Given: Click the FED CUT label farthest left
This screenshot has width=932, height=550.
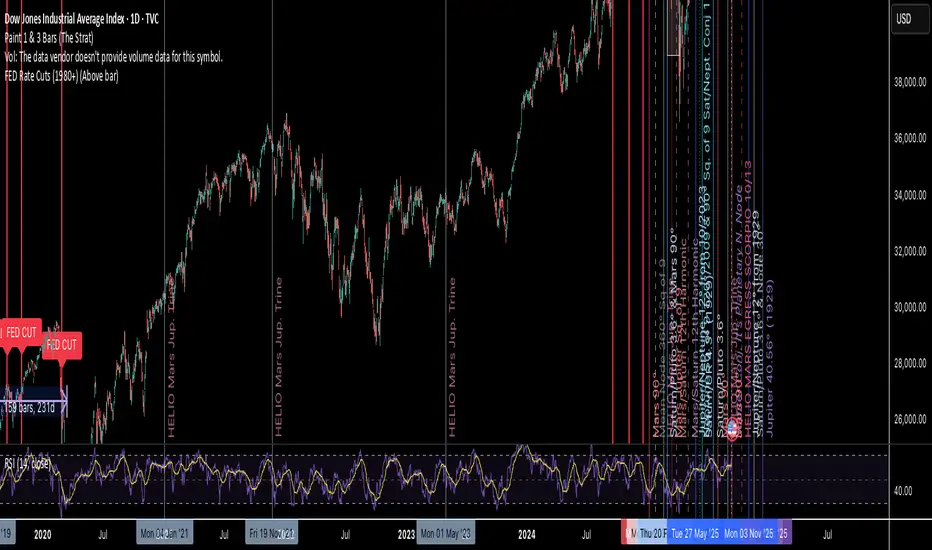Looking at the screenshot, I should 21,333.
